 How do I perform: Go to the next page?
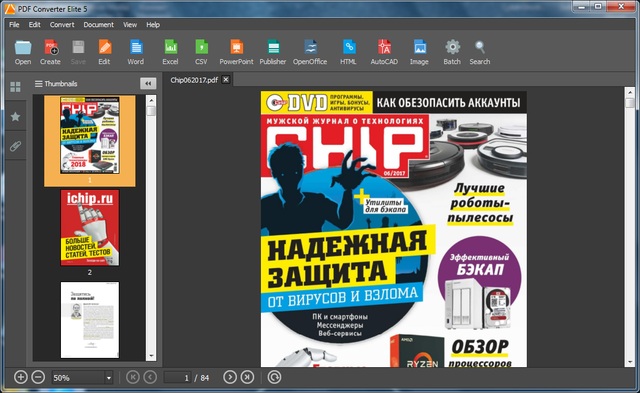(x=230, y=377)
